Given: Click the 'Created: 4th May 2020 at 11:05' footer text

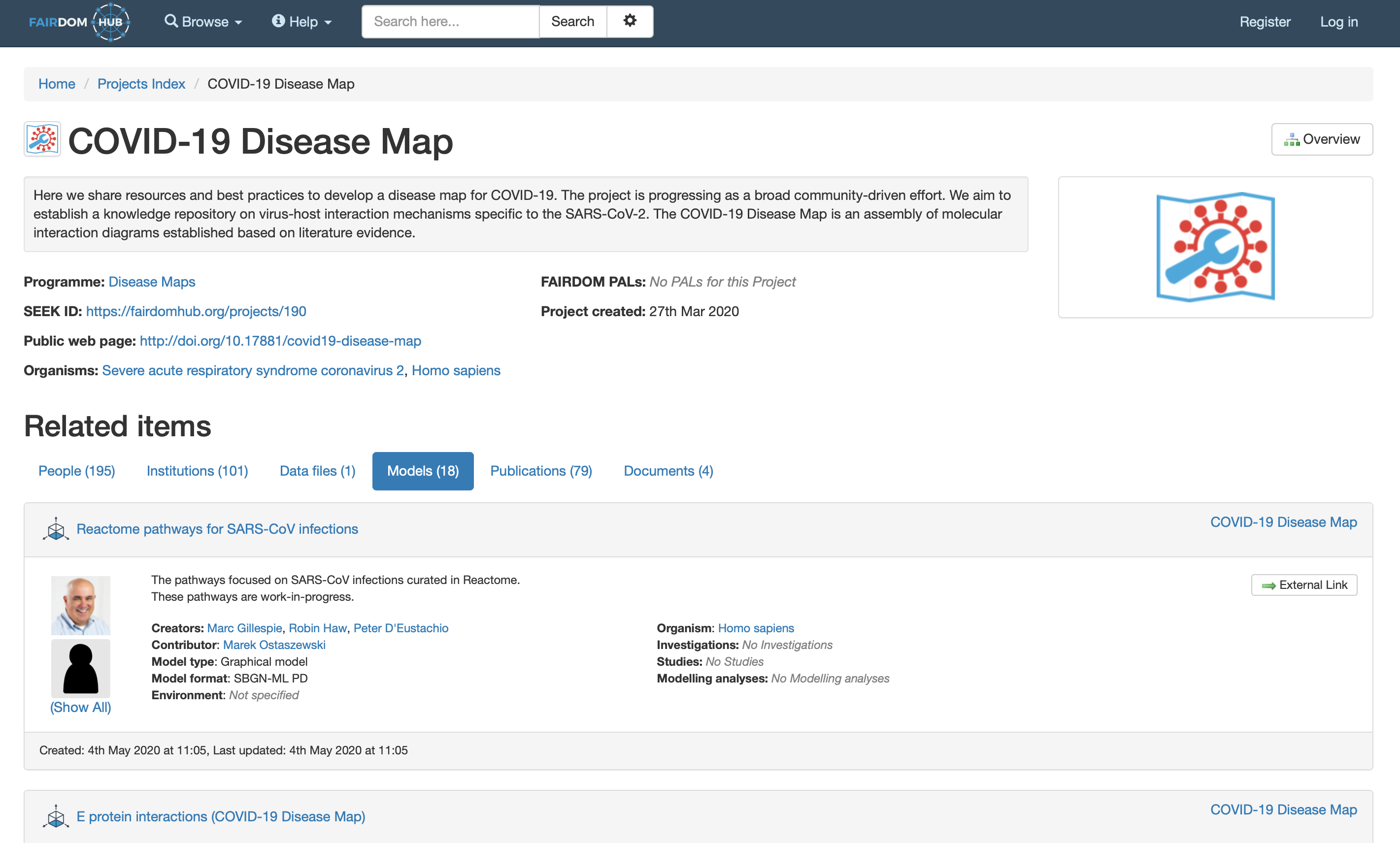Looking at the screenshot, I should point(123,750).
